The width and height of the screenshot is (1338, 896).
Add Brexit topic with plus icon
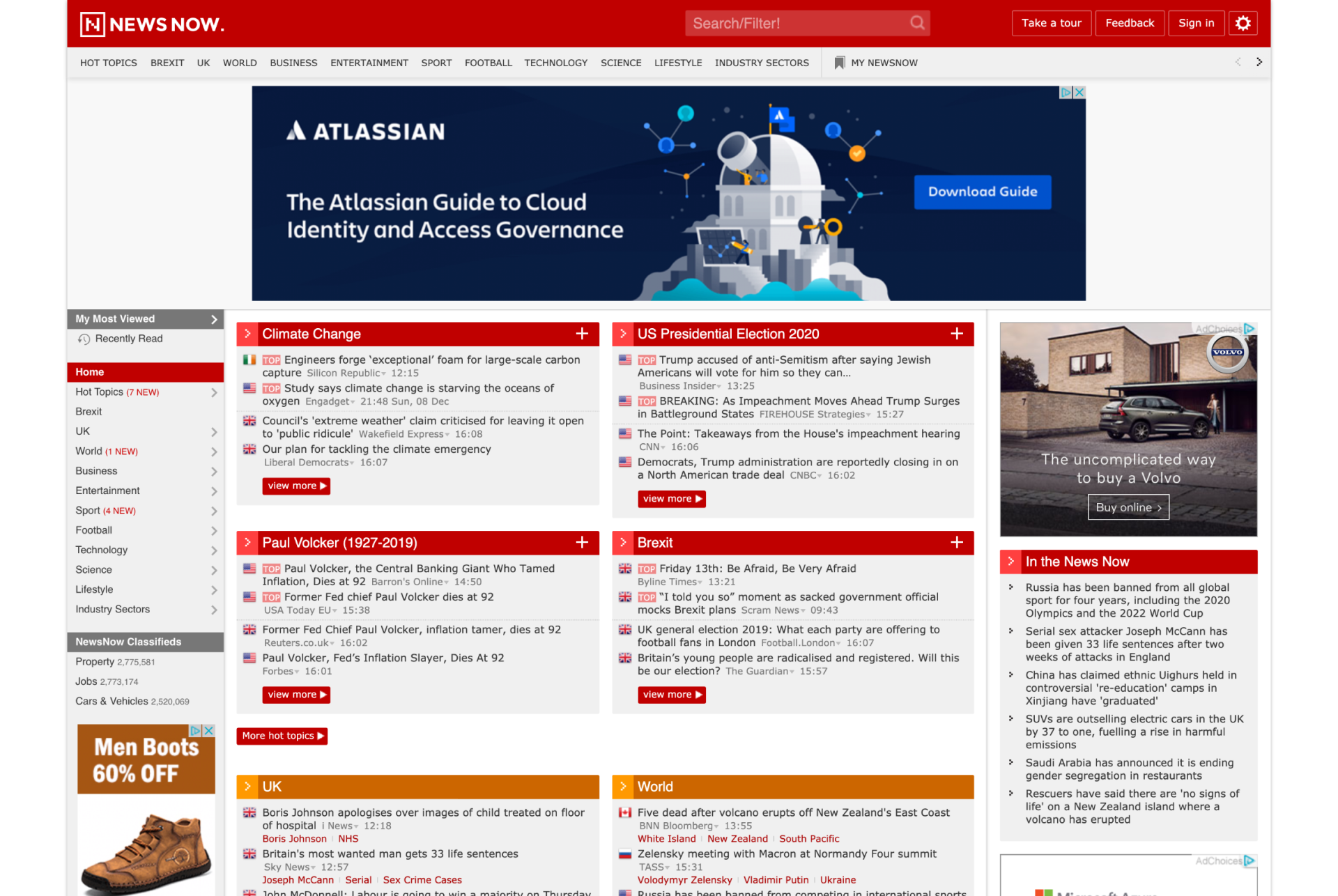pos(957,542)
